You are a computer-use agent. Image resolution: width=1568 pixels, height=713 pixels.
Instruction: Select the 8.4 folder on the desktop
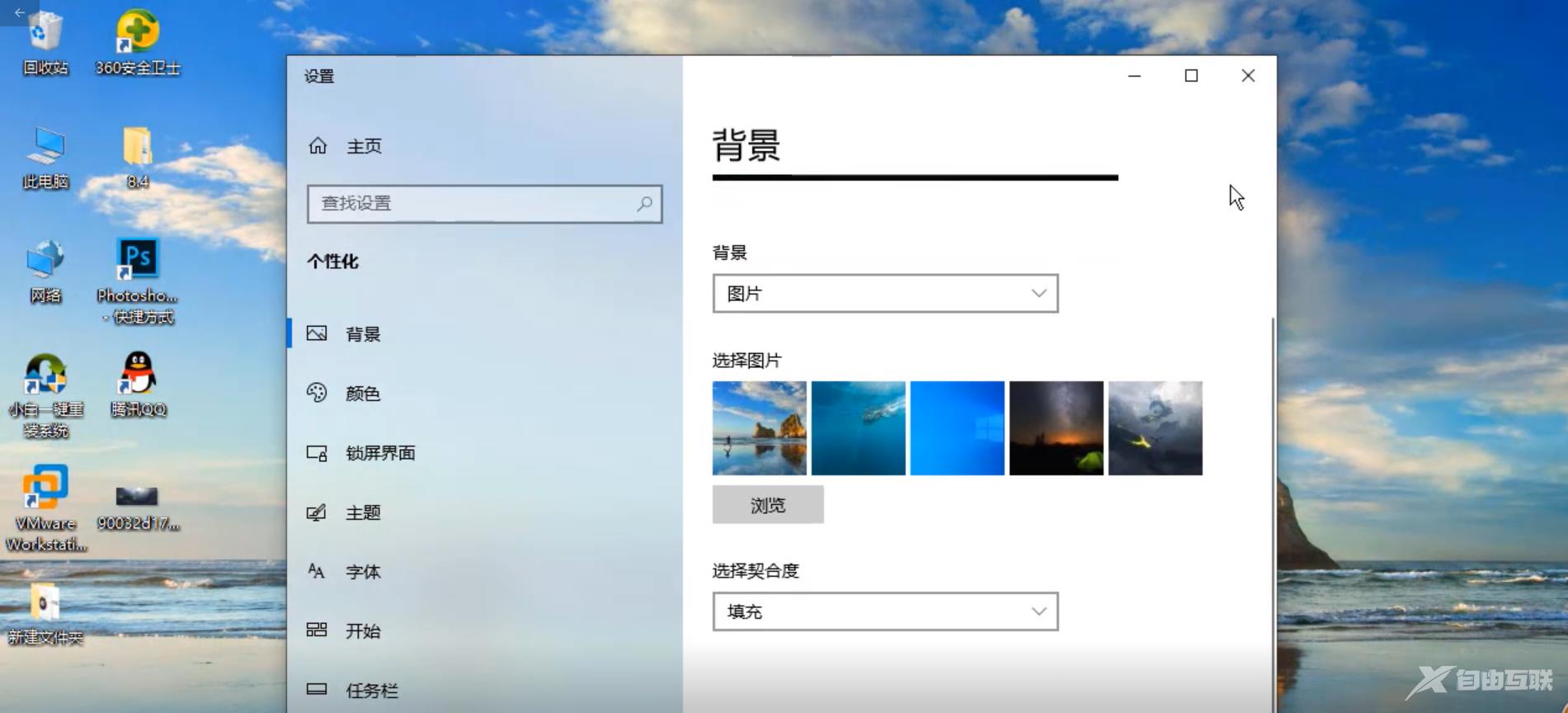[138, 158]
